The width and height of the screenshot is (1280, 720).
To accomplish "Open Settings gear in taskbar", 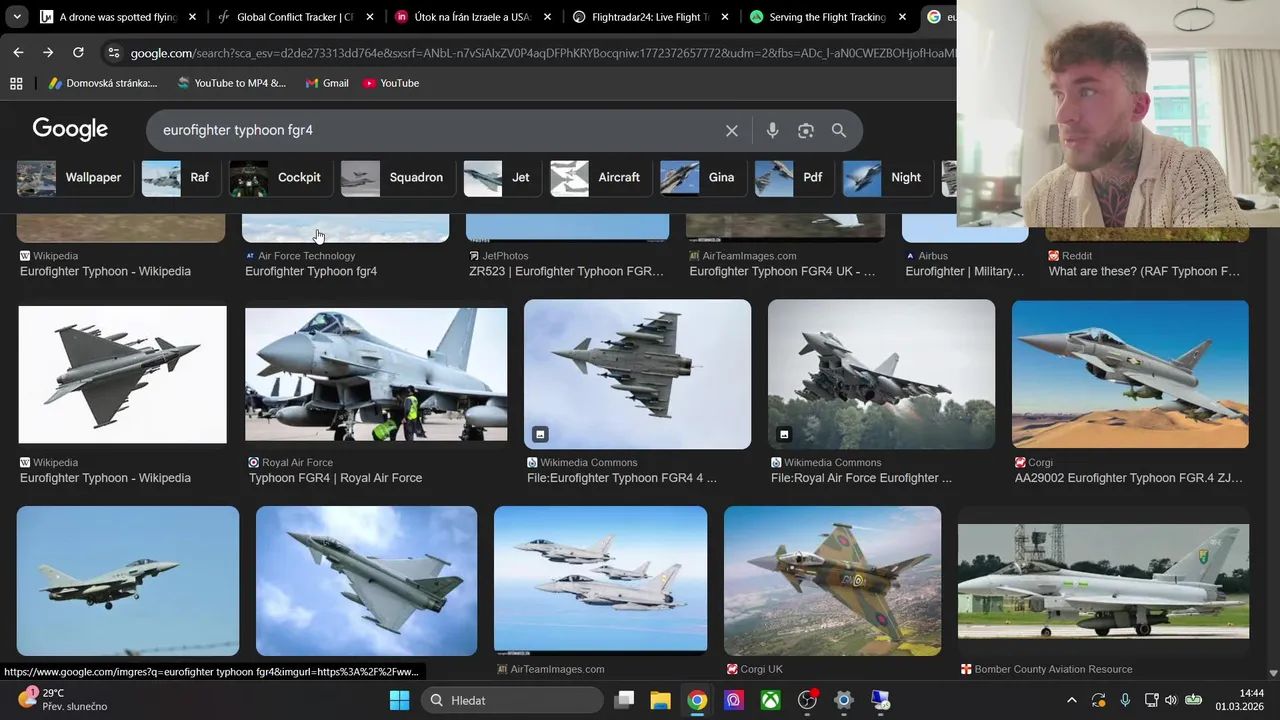I will point(844,700).
